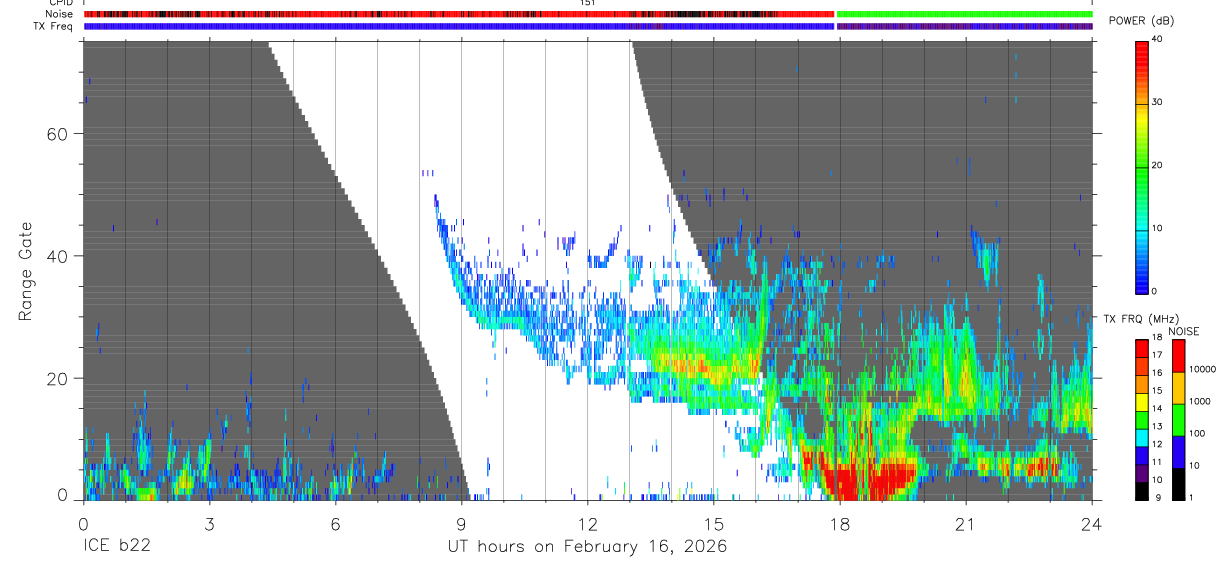Click the 15 tick label on time axis

point(714,523)
